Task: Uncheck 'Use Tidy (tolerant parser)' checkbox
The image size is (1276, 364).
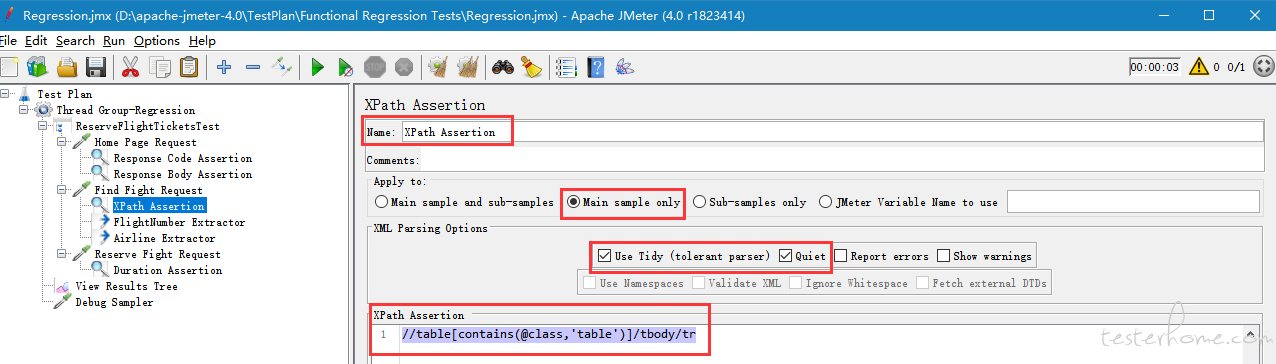Action: click(x=604, y=256)
